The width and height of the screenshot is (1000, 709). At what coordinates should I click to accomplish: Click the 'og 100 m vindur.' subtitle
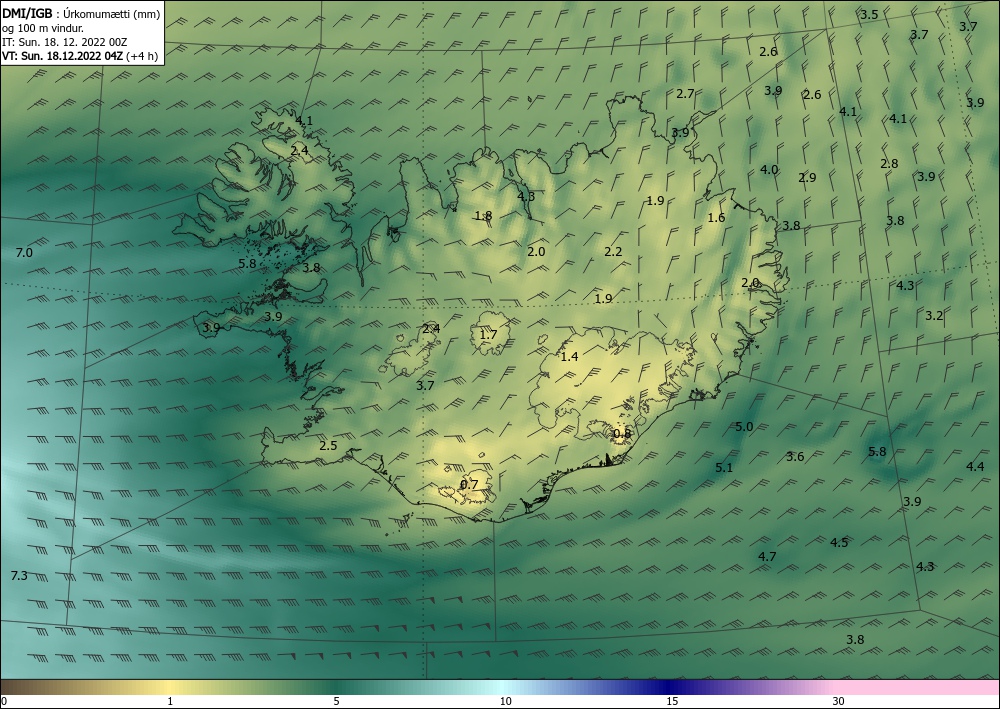click(43, 28)
